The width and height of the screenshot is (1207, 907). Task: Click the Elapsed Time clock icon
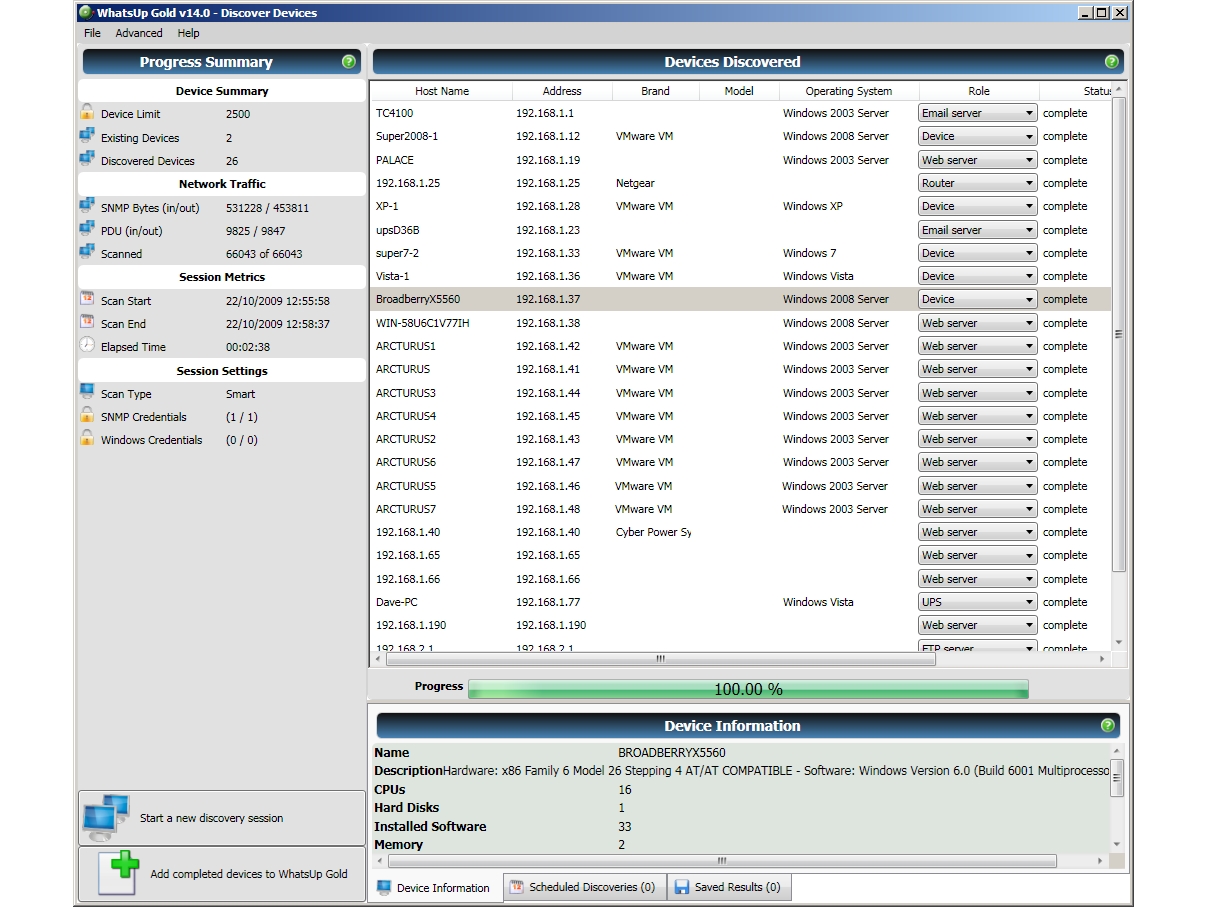87,346
